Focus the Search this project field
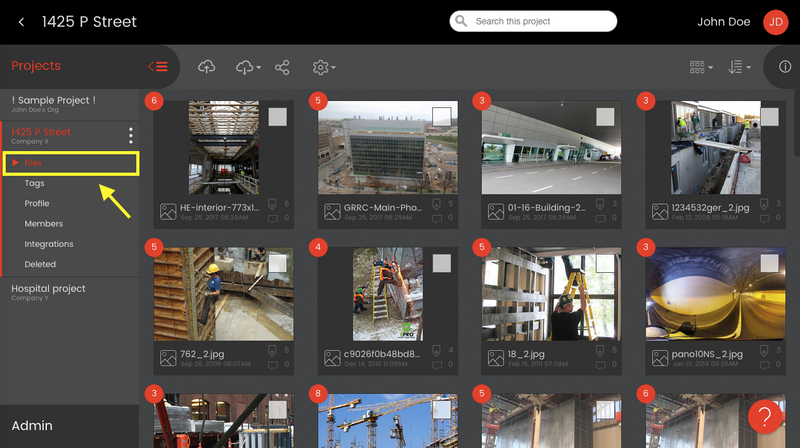The height and width of the screenshot is (448, 800). (533, 21)
